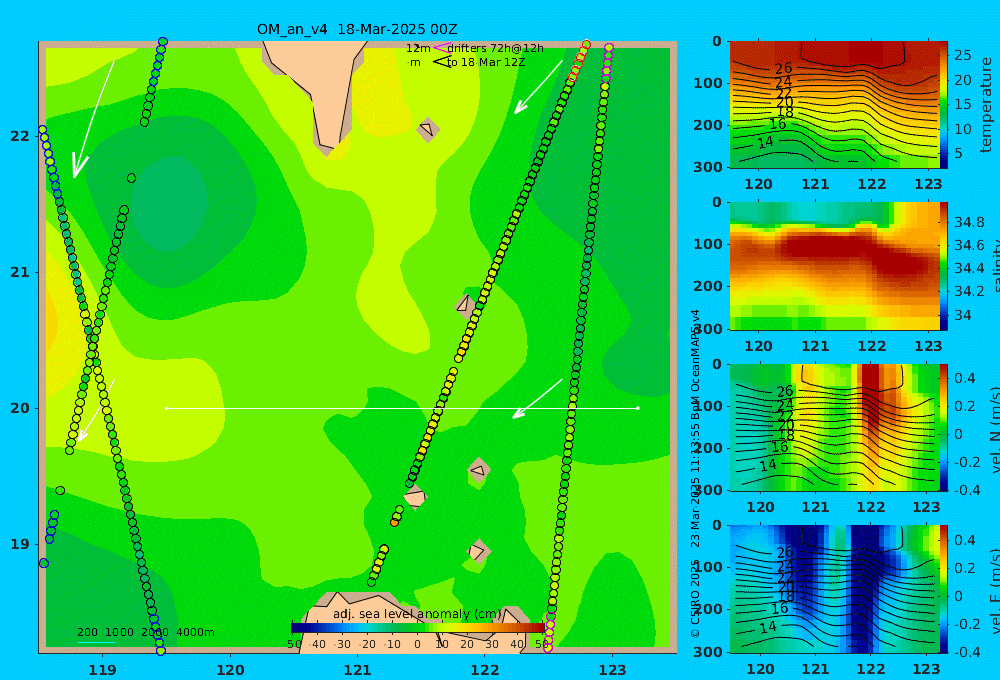Viewport: 1000px width, 680px height.
Task: Click the small island near 20.8N 121.8E
Action: (465, 304)
